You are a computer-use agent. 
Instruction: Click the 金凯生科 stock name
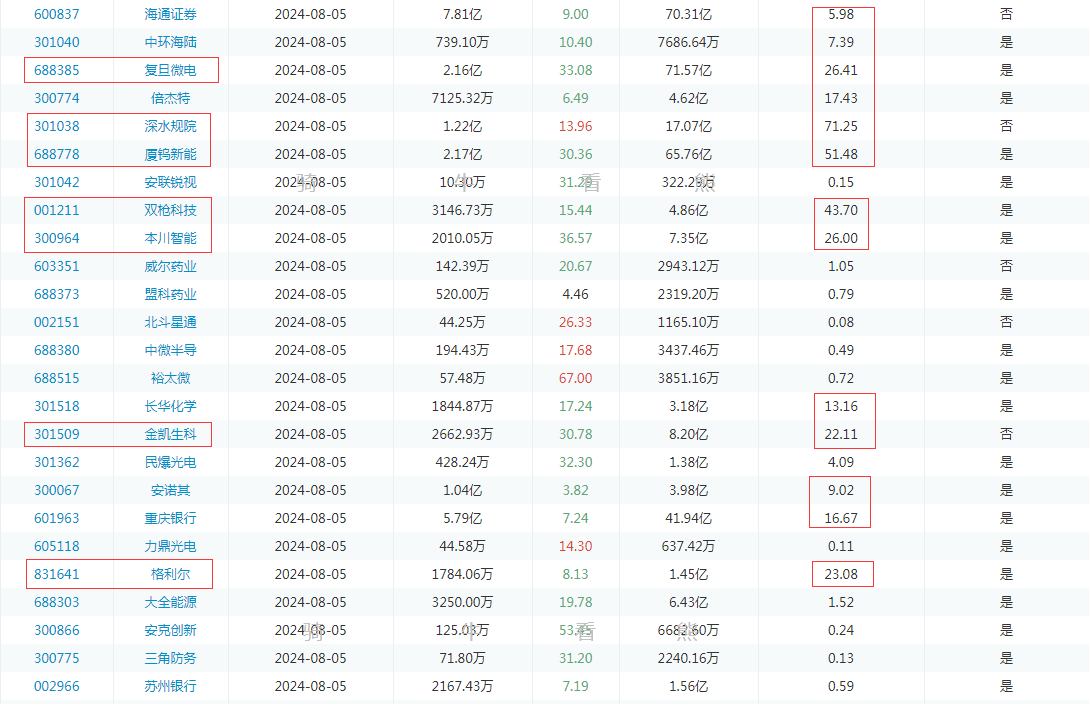(170, 435)
